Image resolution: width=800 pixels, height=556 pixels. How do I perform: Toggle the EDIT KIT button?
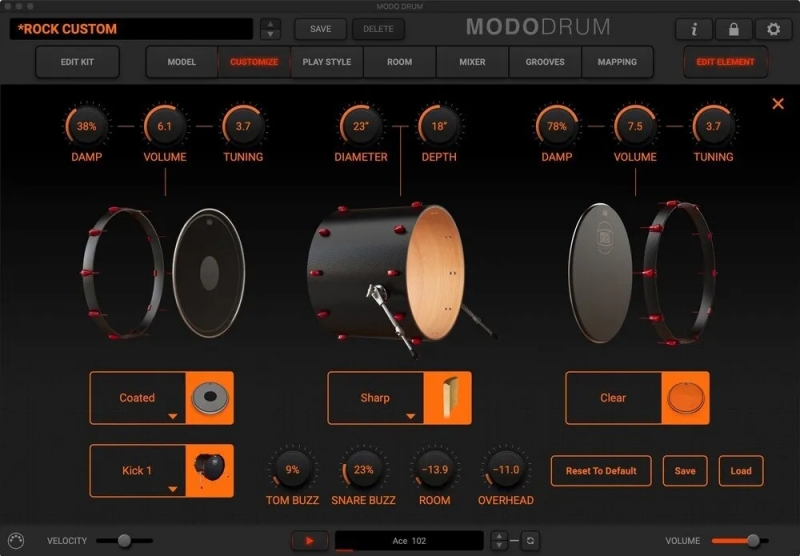(x=77, y=62)
